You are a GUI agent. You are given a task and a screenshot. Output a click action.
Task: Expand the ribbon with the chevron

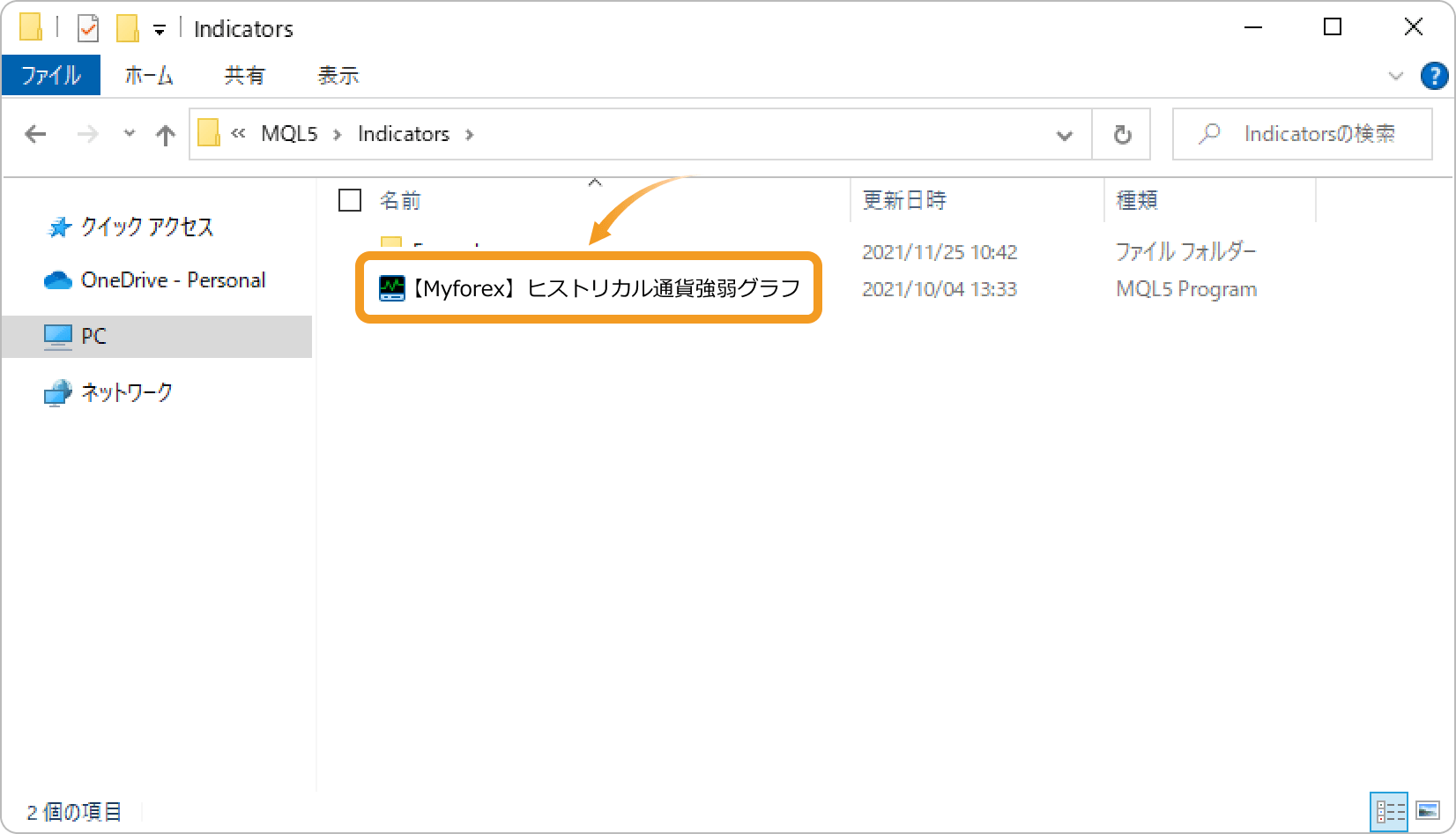point(1395,76)
